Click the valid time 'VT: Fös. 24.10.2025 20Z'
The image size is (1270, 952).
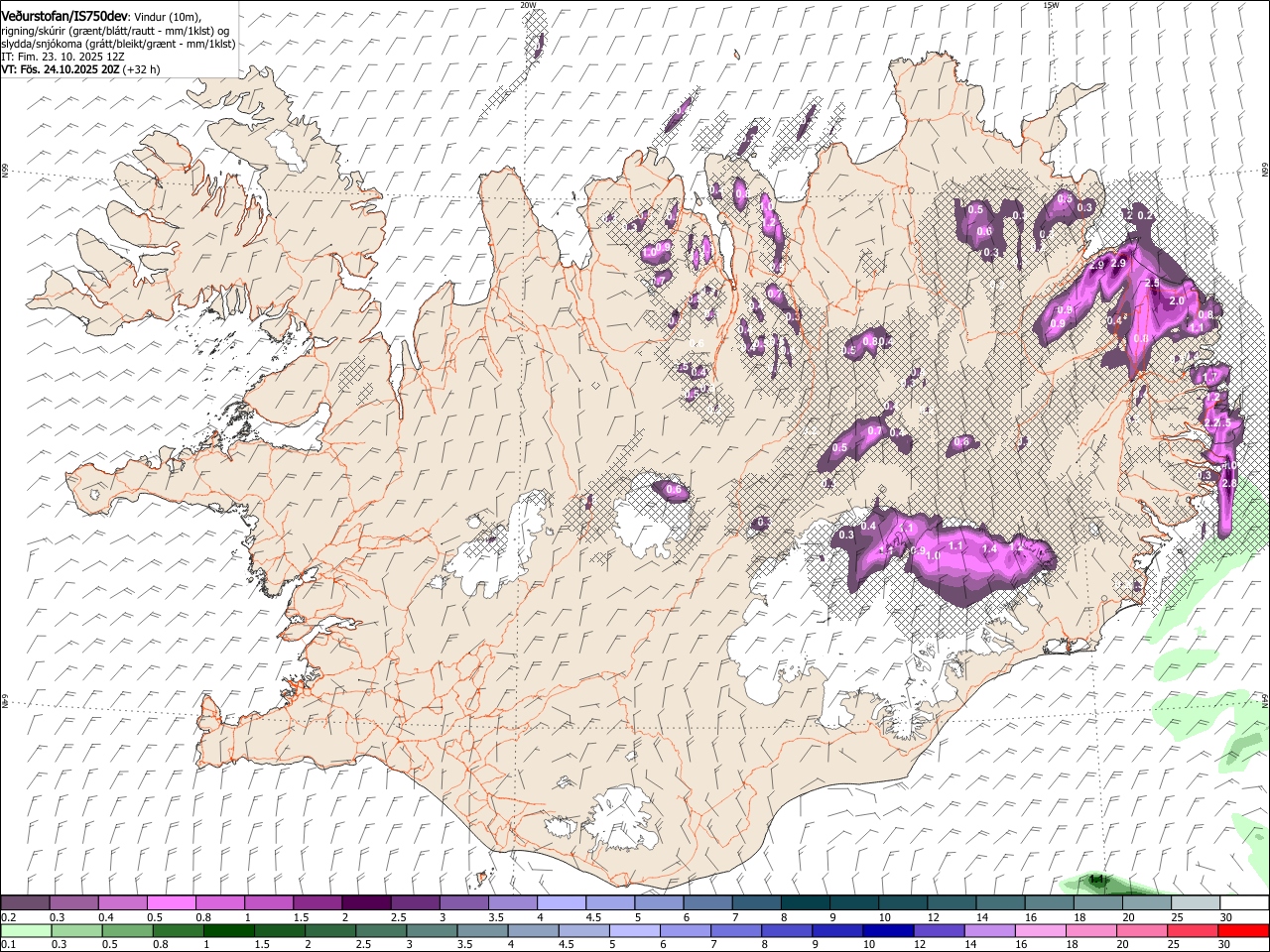(61, 69)
